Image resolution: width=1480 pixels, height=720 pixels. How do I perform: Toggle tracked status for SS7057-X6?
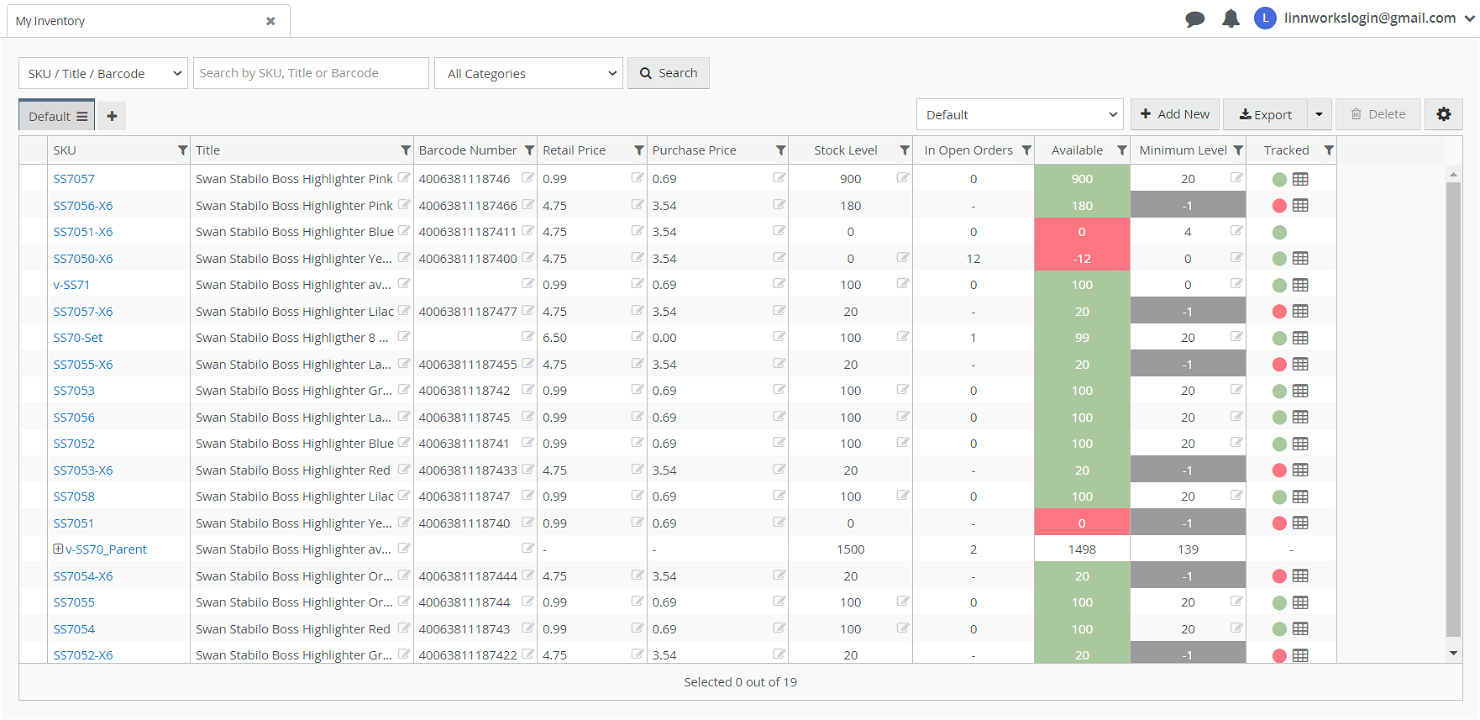click(x=1279, y=311)
